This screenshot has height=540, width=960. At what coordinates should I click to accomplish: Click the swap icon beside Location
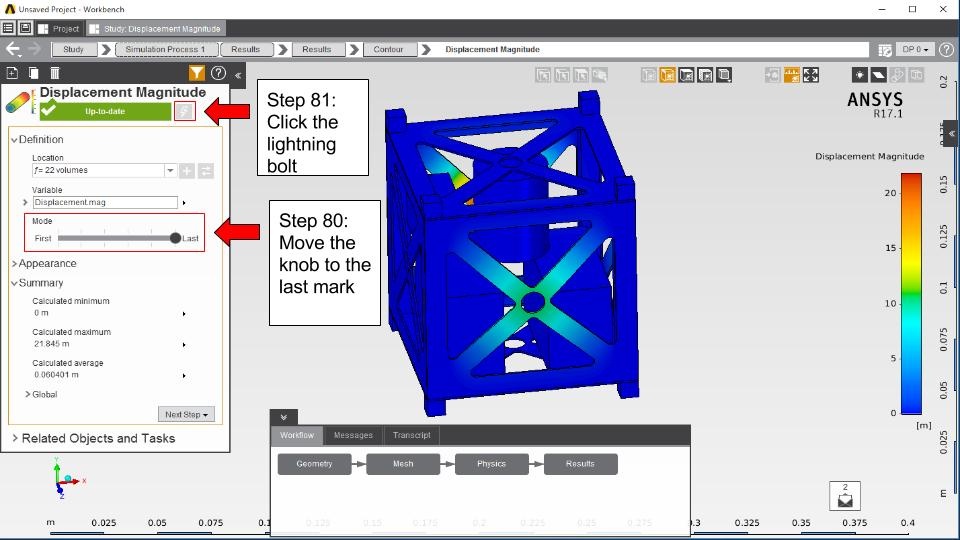(206, 171)
